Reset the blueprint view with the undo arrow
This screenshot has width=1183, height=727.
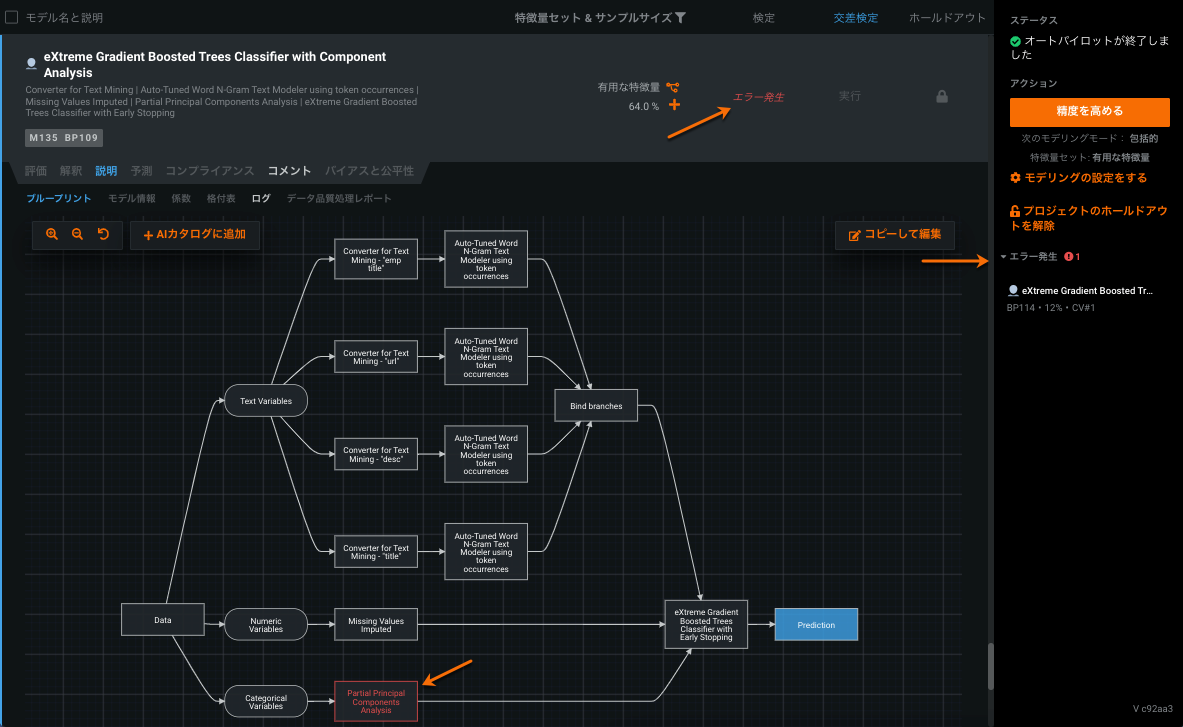pyautogui.click(x=103, y=234)
